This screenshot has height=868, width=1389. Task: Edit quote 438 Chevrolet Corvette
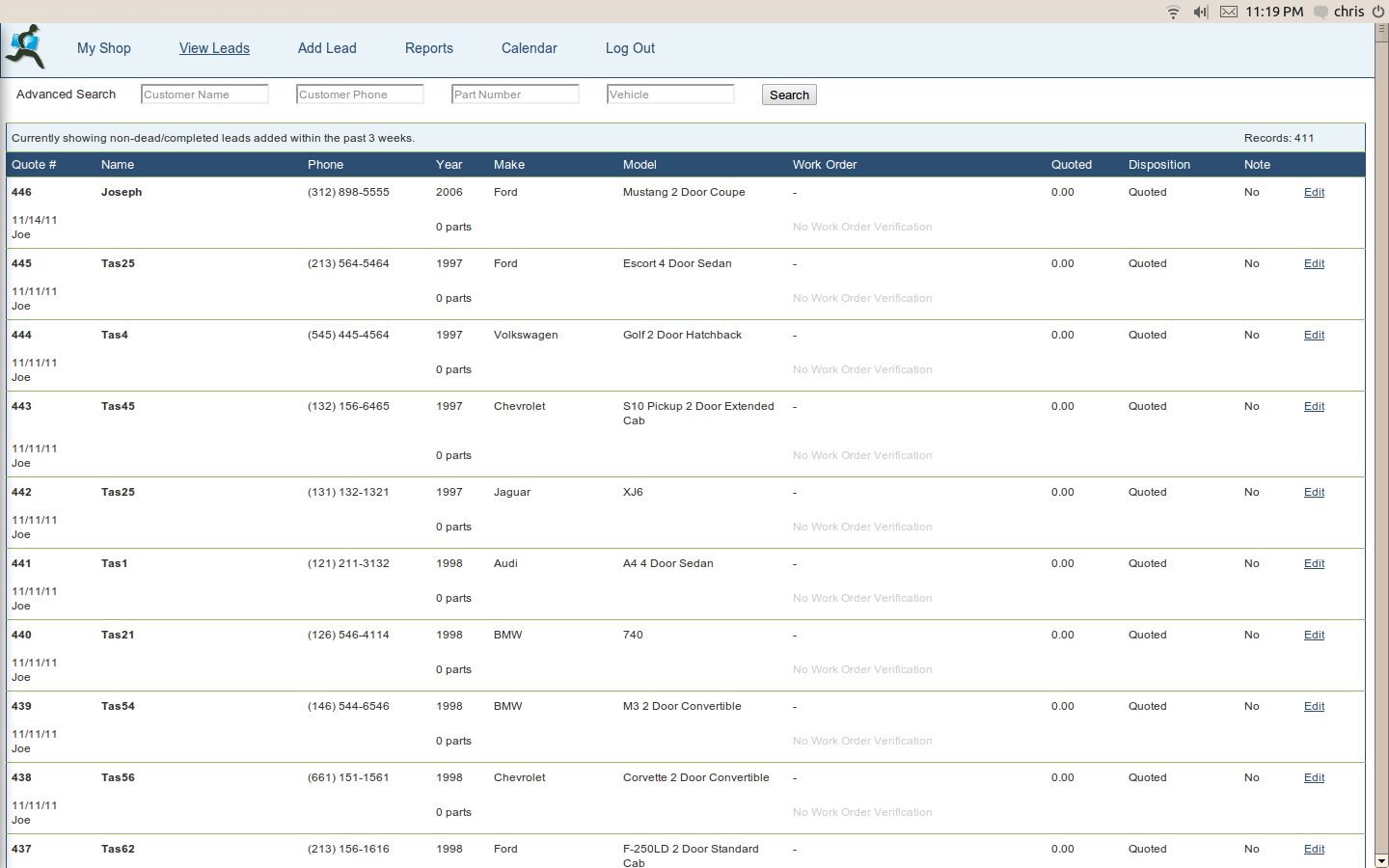1314,777
